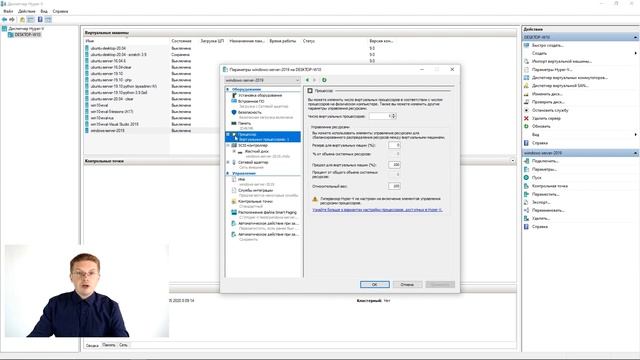
Task: Collapse the Управление section
Action: (228, 173)
